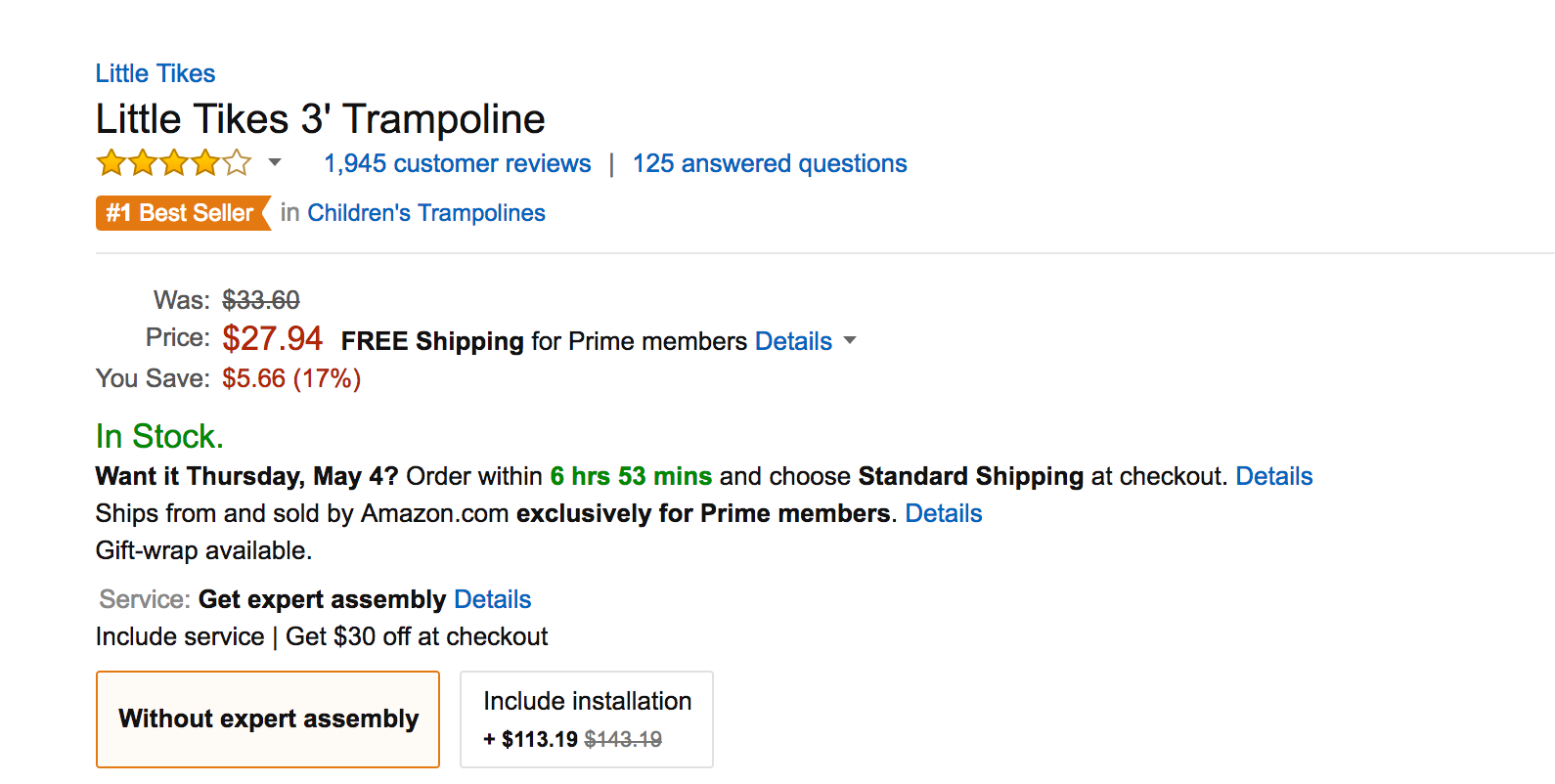
Task: Open Details next to Standard Shipping at checkout
Action: click(x=1273, y=476)
